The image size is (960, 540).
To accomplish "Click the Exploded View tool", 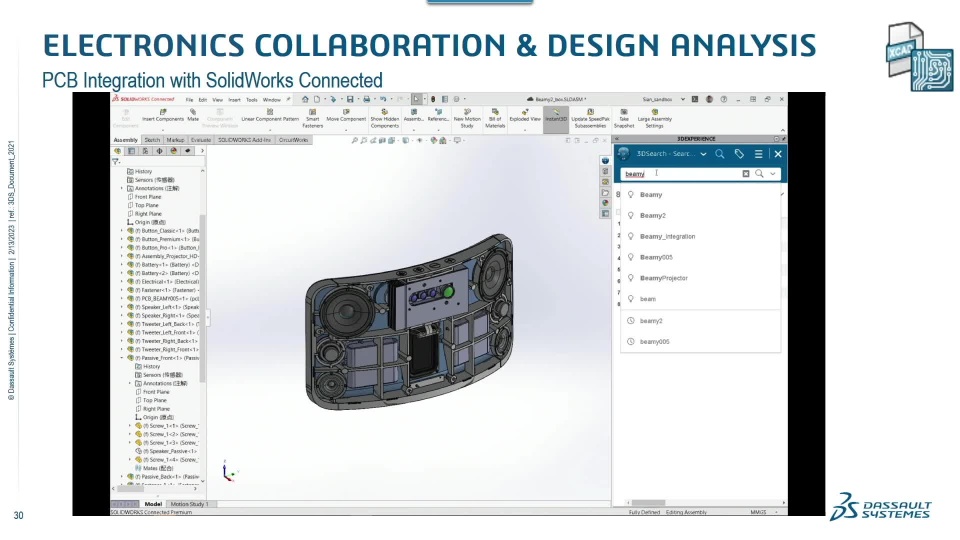I will click(x=525, y=116).
